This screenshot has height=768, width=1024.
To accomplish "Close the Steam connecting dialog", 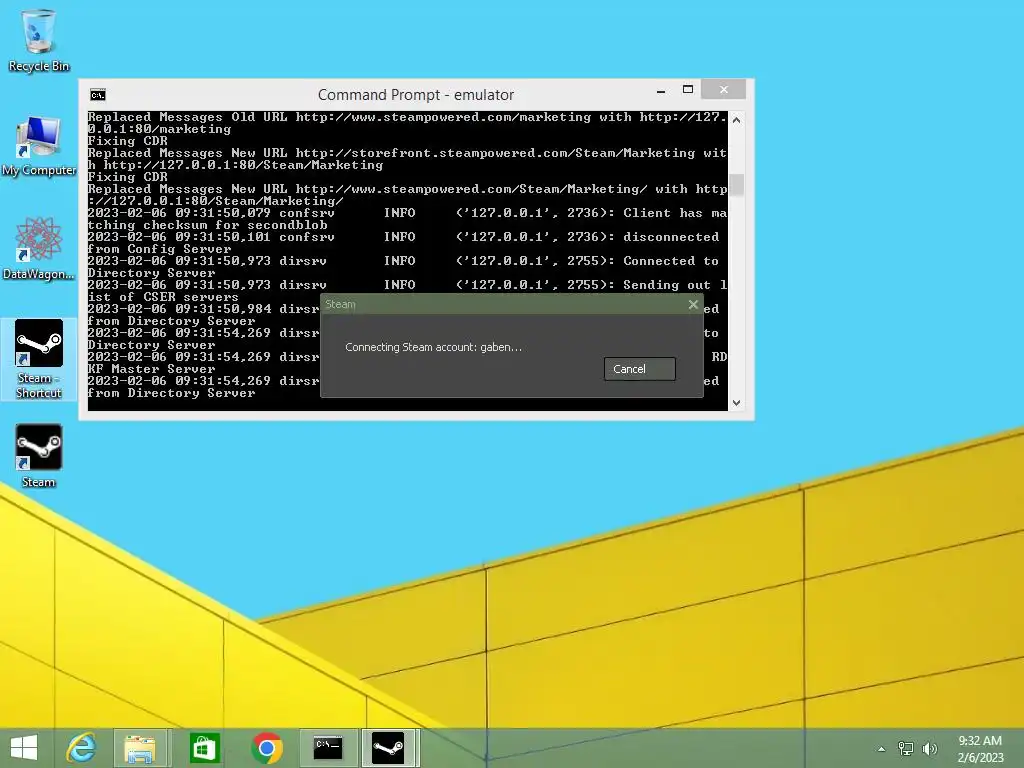I will click(x=693, y=304).
